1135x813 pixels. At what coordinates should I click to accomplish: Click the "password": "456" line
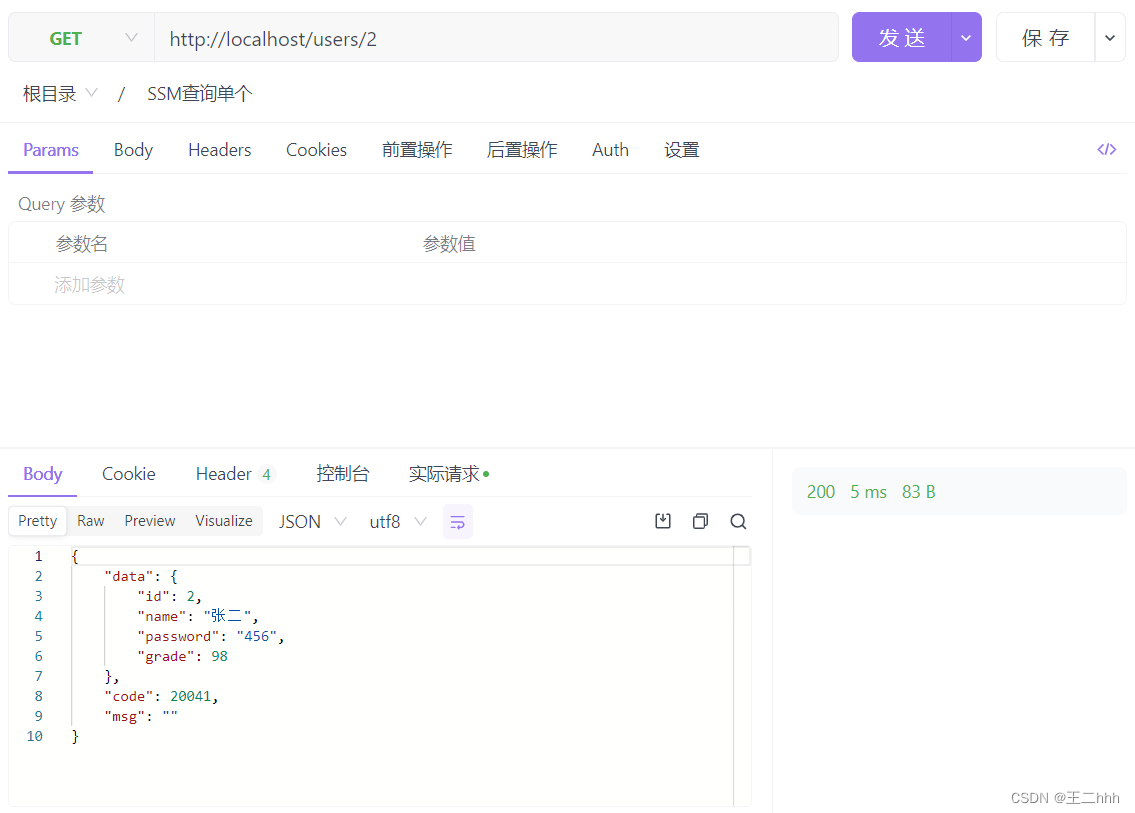[x=211, y=636]
